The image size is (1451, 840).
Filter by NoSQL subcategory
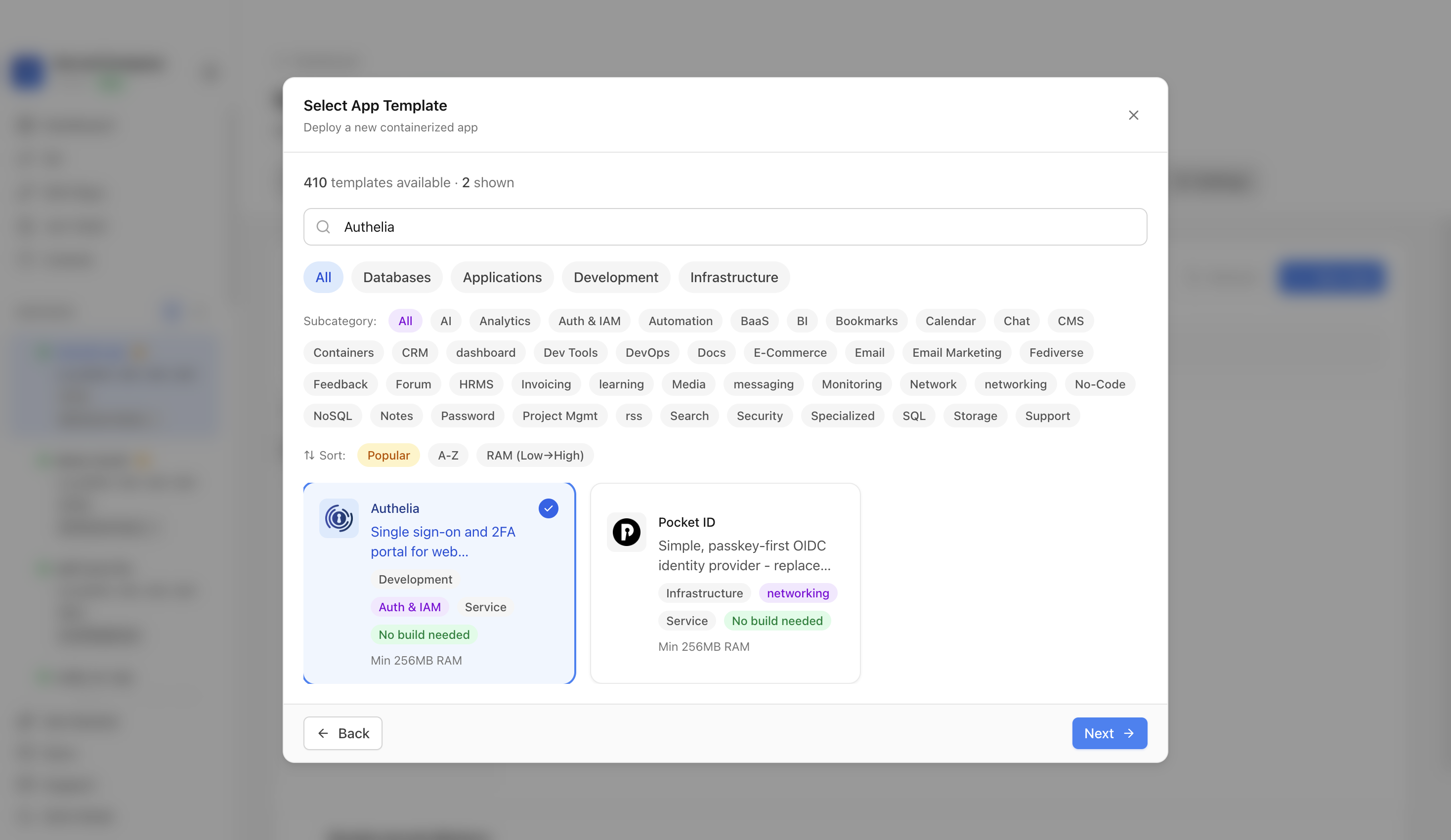pos(332,416)
